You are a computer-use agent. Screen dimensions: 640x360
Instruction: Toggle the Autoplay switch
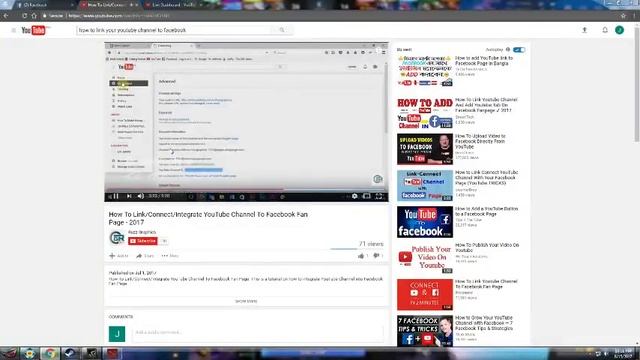tap(519, 49)
